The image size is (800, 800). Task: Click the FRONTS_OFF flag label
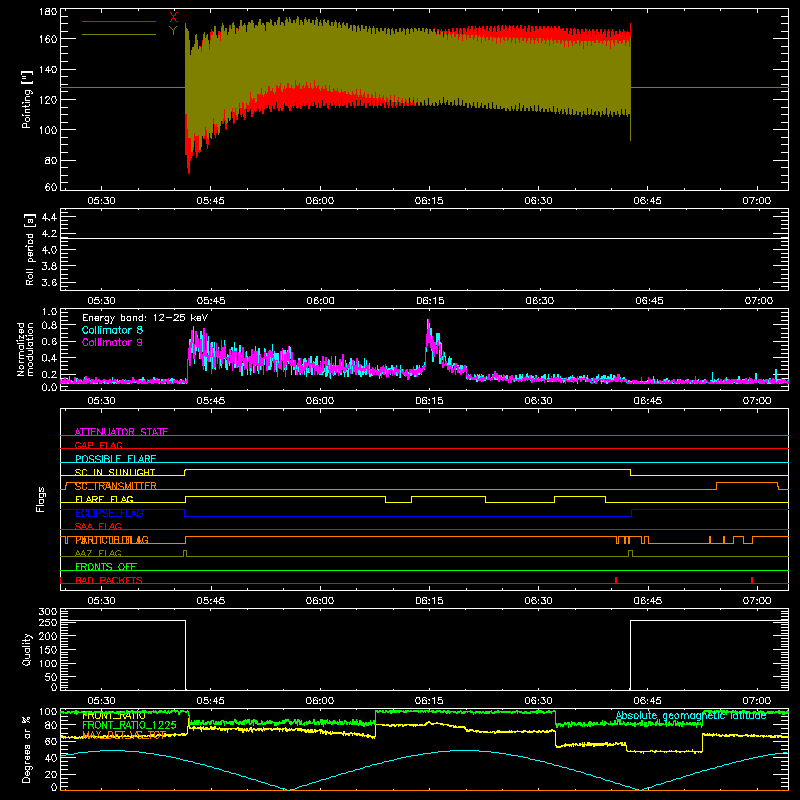click(x=106, y=567)
